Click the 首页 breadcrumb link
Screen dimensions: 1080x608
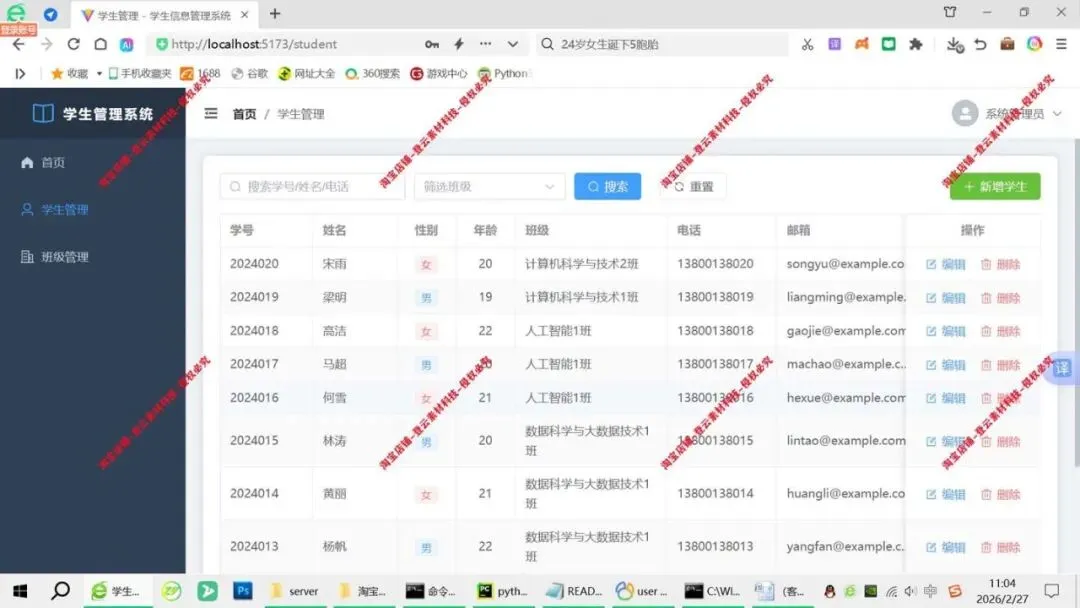click(244, 114)
